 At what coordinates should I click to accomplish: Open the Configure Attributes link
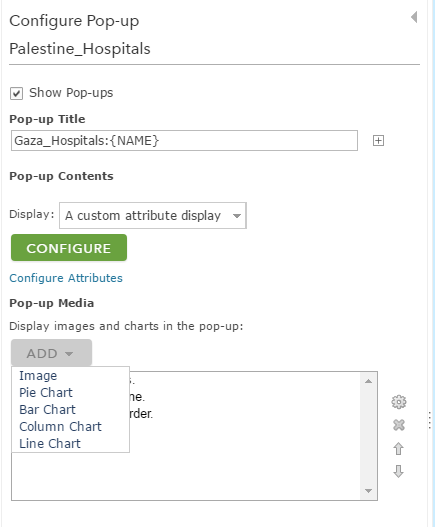coord(66,278)
